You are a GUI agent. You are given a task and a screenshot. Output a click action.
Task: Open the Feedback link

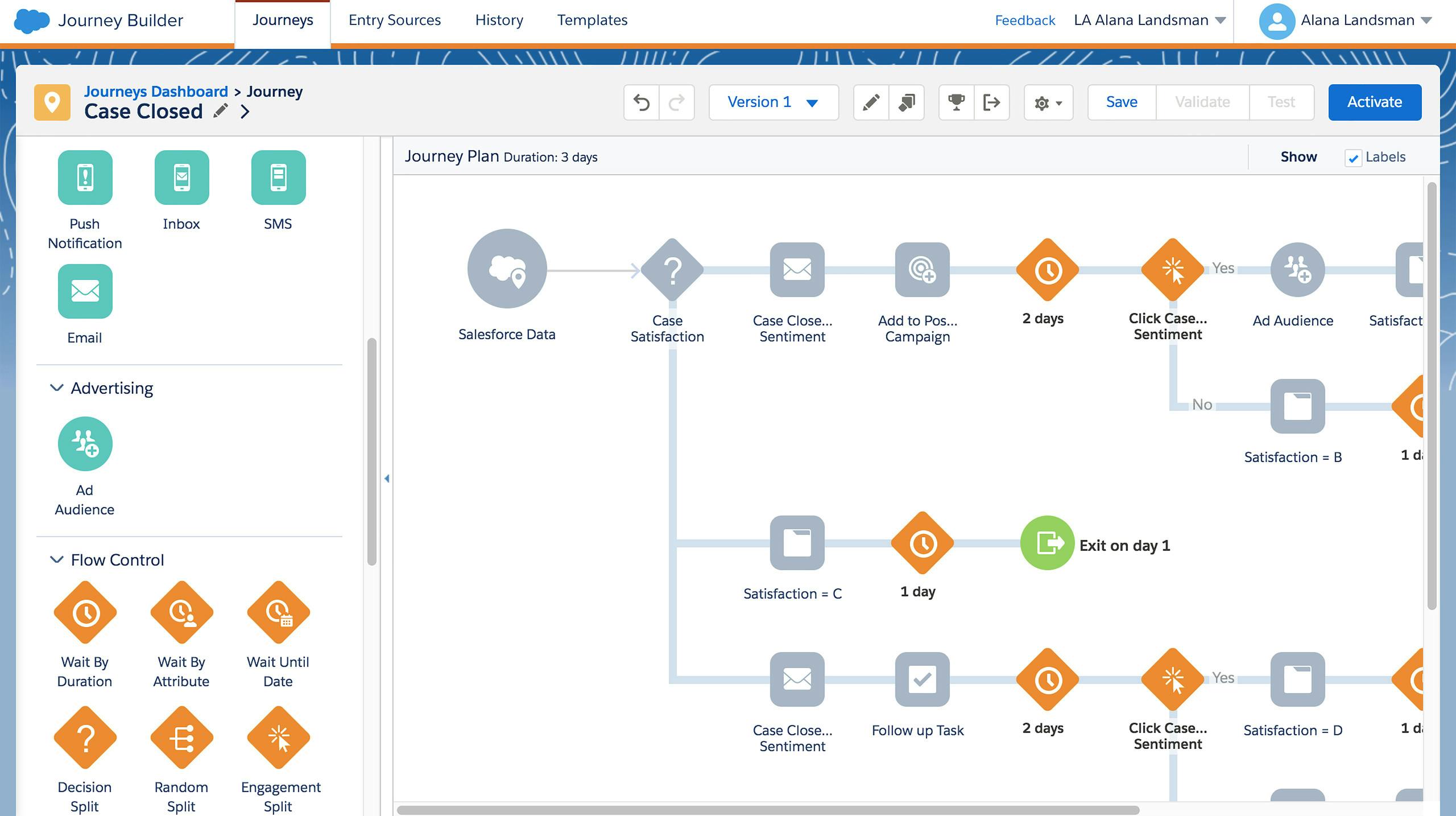point(1025,20)
